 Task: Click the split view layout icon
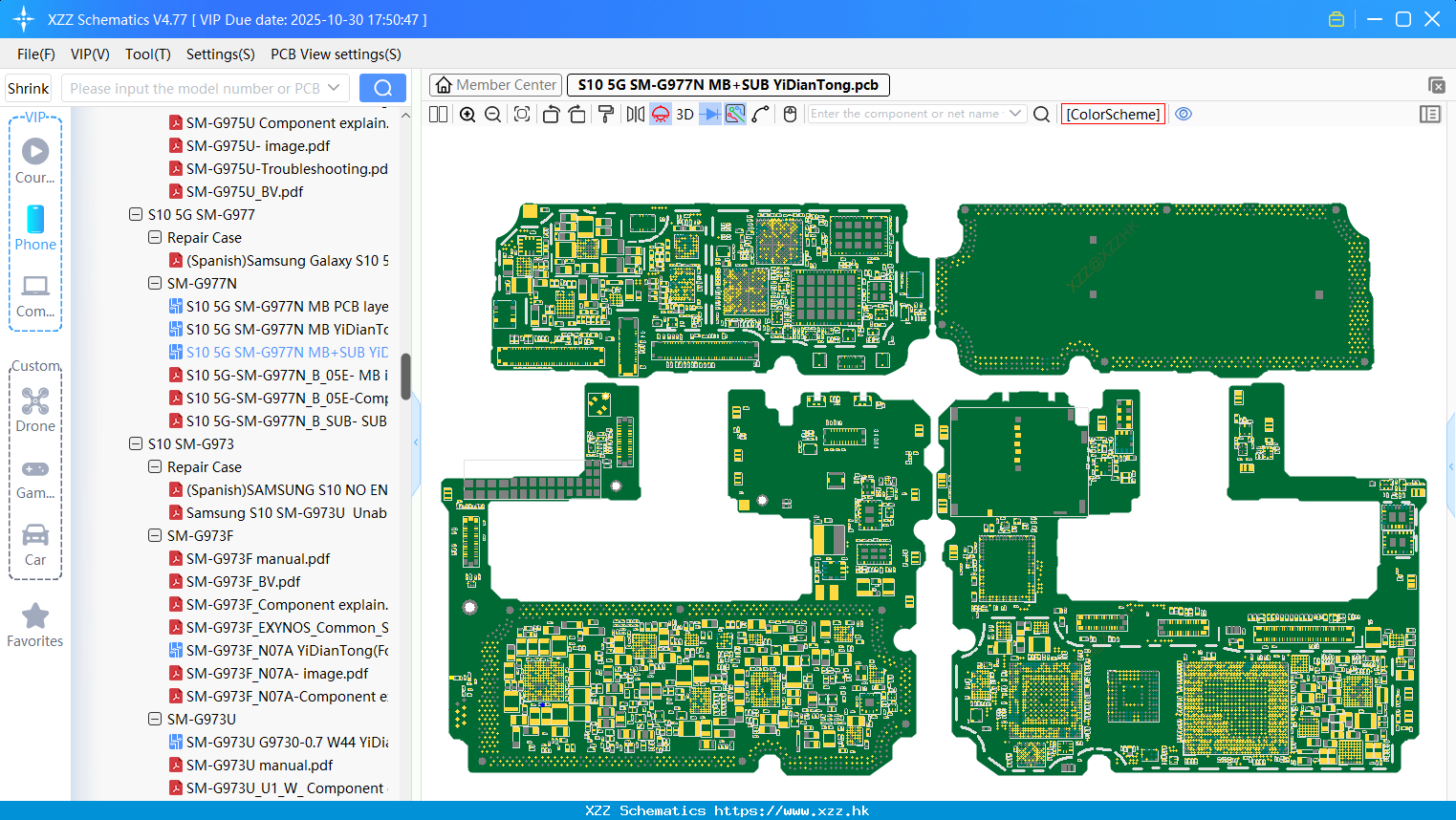tap(439, 114)
